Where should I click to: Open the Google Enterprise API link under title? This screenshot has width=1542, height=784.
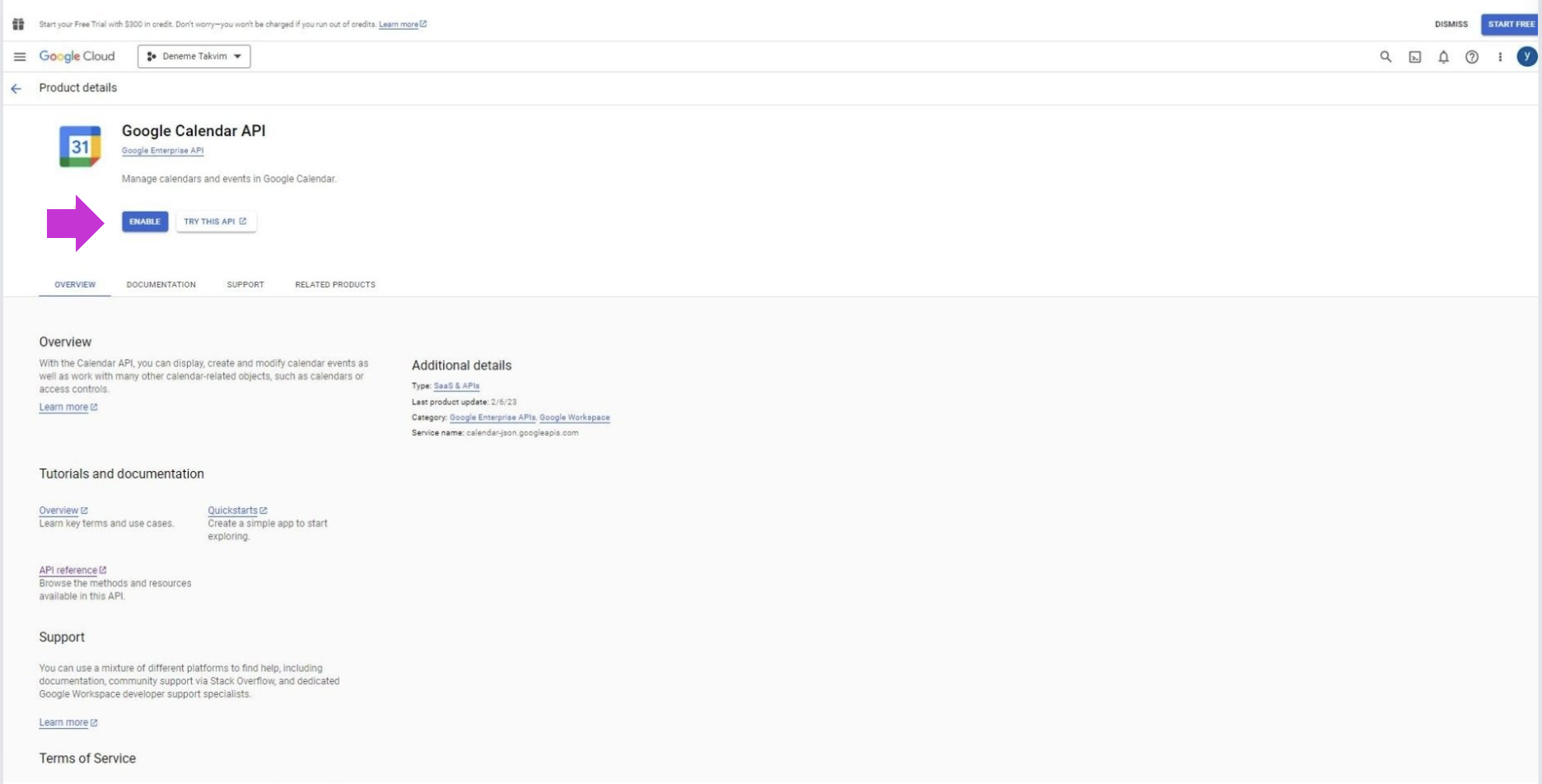[162, 151]
